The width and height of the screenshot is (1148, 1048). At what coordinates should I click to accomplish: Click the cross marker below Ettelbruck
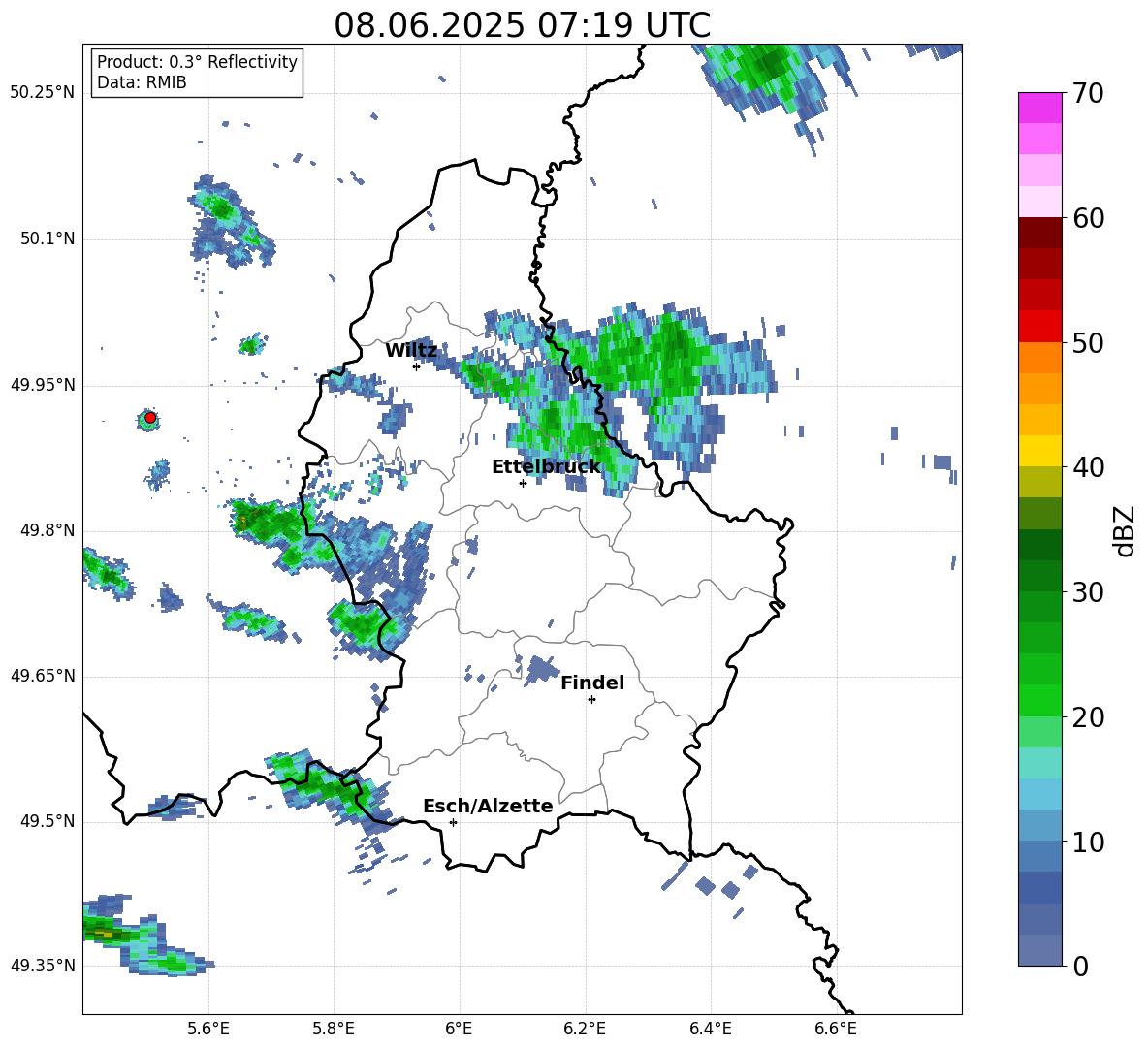pos(523,483)
